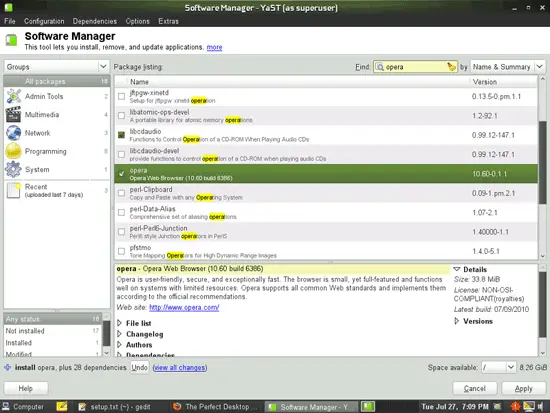The image size is (550, 413).
Task: Click the package listing vertical scrollbar
Action: (542, 161)
